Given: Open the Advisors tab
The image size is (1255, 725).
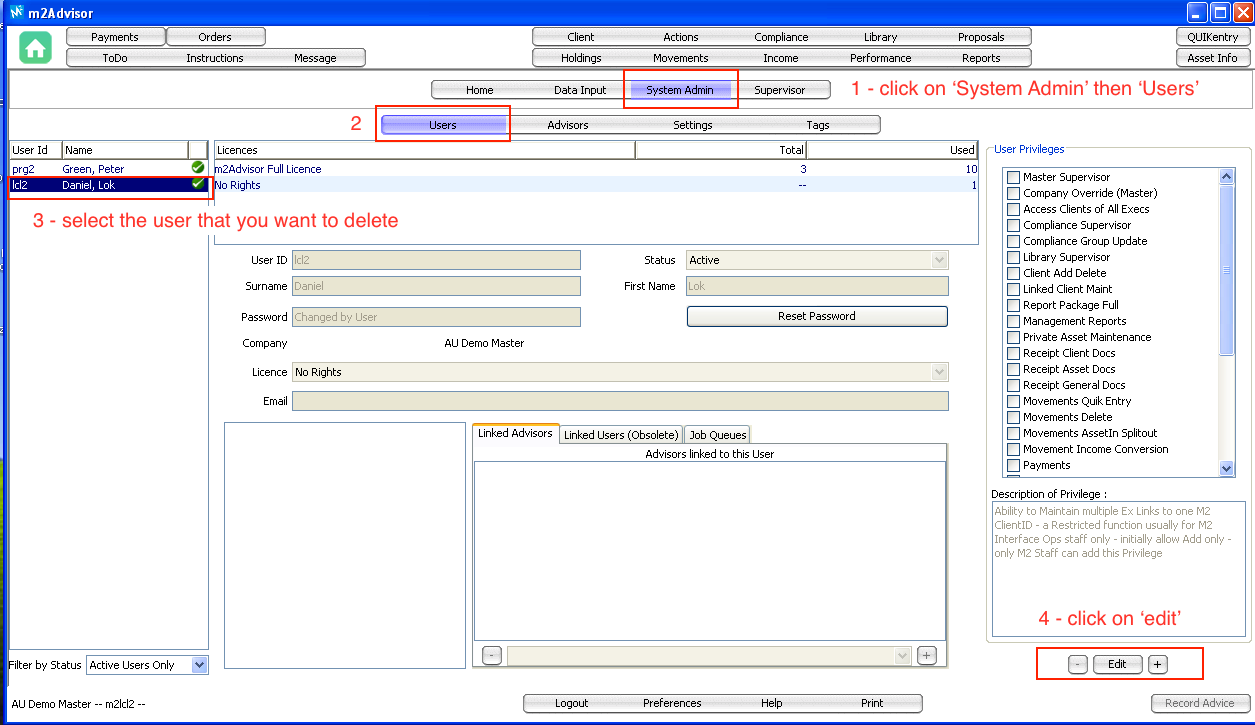Looking at the screenshot, I should pos(568,125).
